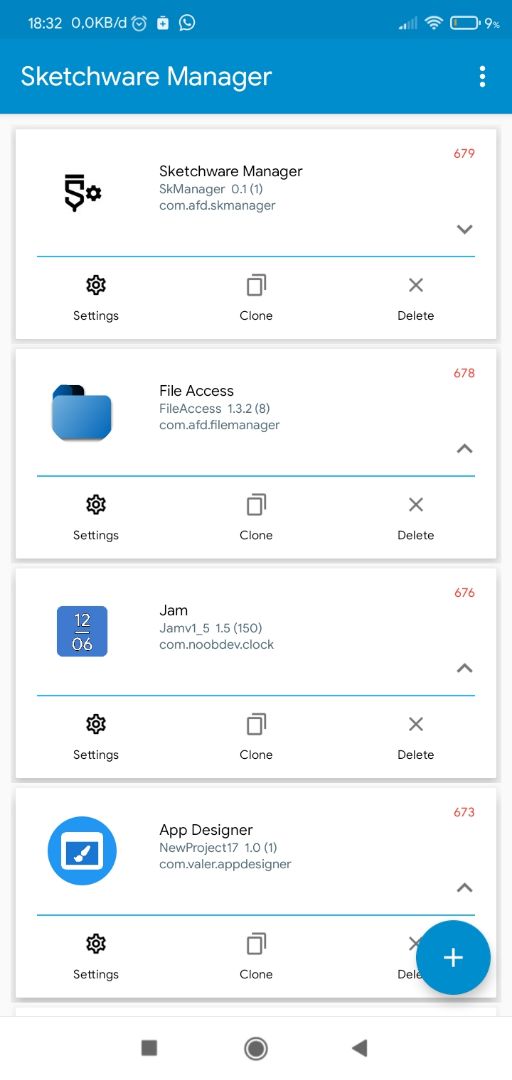The image size is (512, 1080).
Task: Open Settings for Sketchware Manager project
Action: (x=96, y=298)
